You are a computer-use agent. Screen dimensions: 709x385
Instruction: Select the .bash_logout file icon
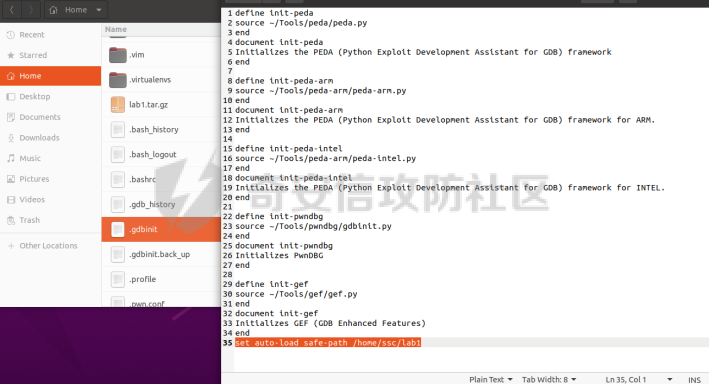118,154
